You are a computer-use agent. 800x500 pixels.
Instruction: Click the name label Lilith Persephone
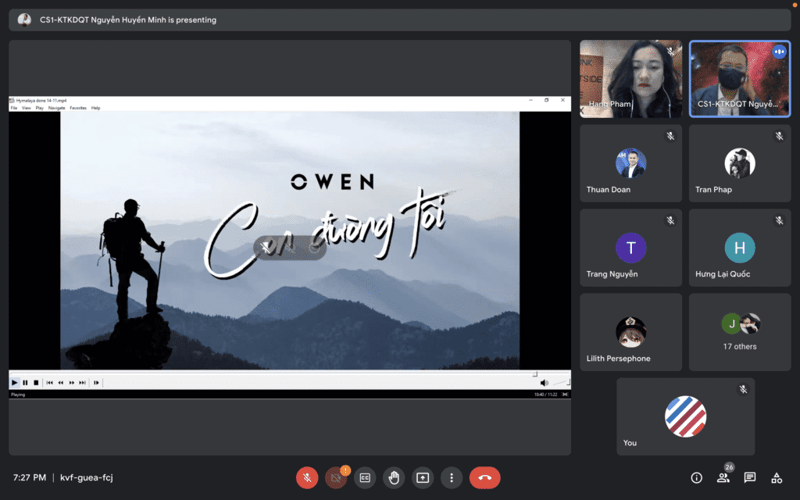[618, 358]
